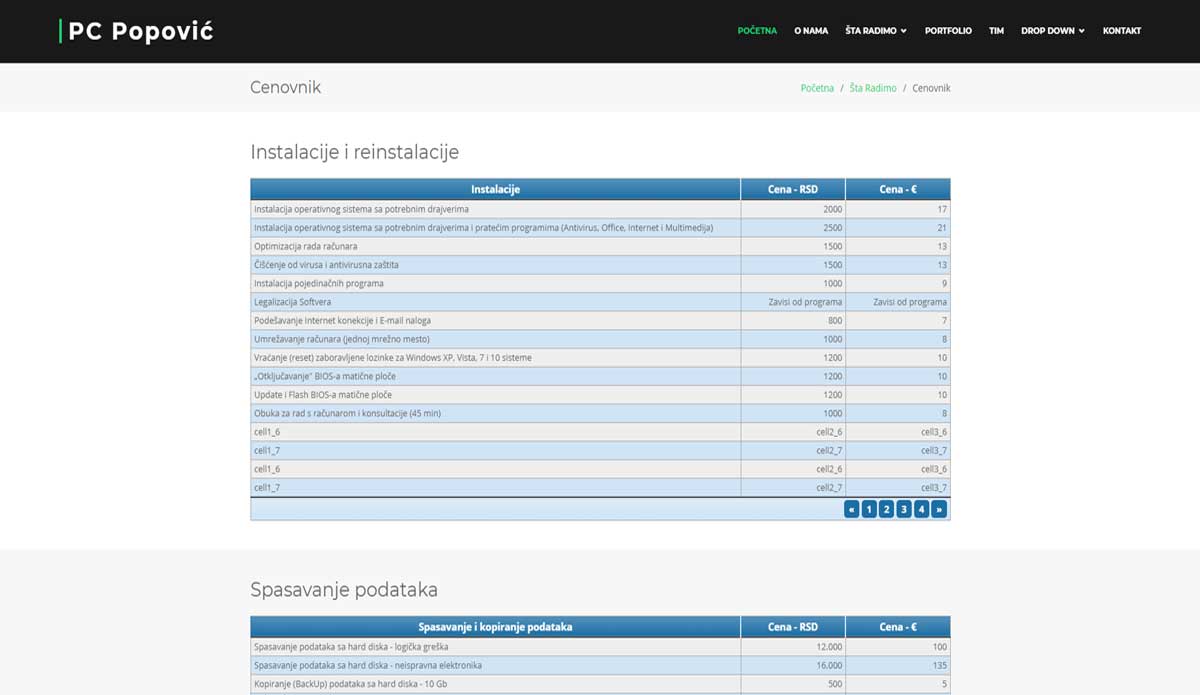This screenshot has height=695, width=1200.
Task: Expand the ŠTA RADIMO dropdown menu
Action: (875, 31)
